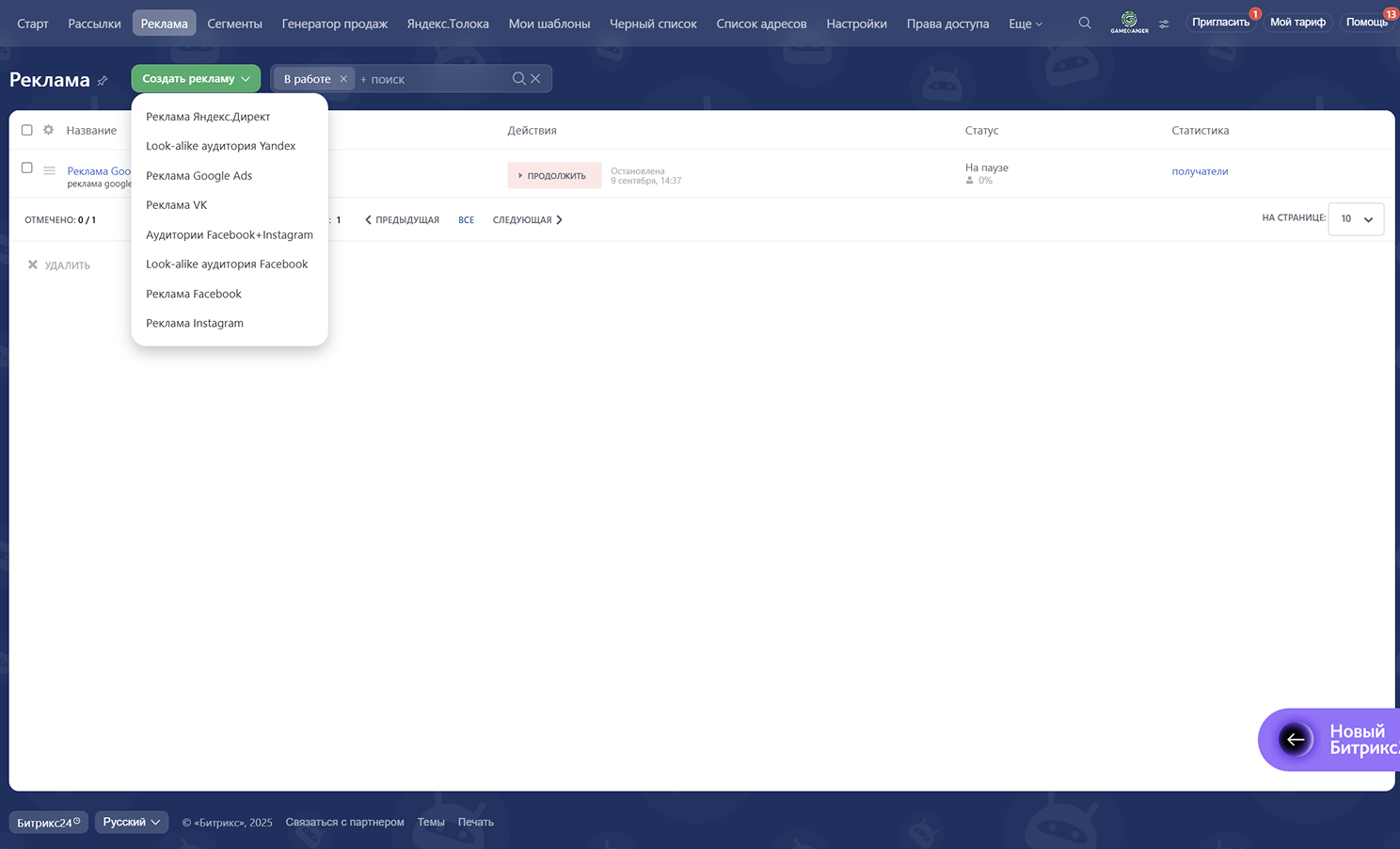This screenshot has height=849, width=1400.
Task: Open the Русский language selector
Action: [132, 822]
